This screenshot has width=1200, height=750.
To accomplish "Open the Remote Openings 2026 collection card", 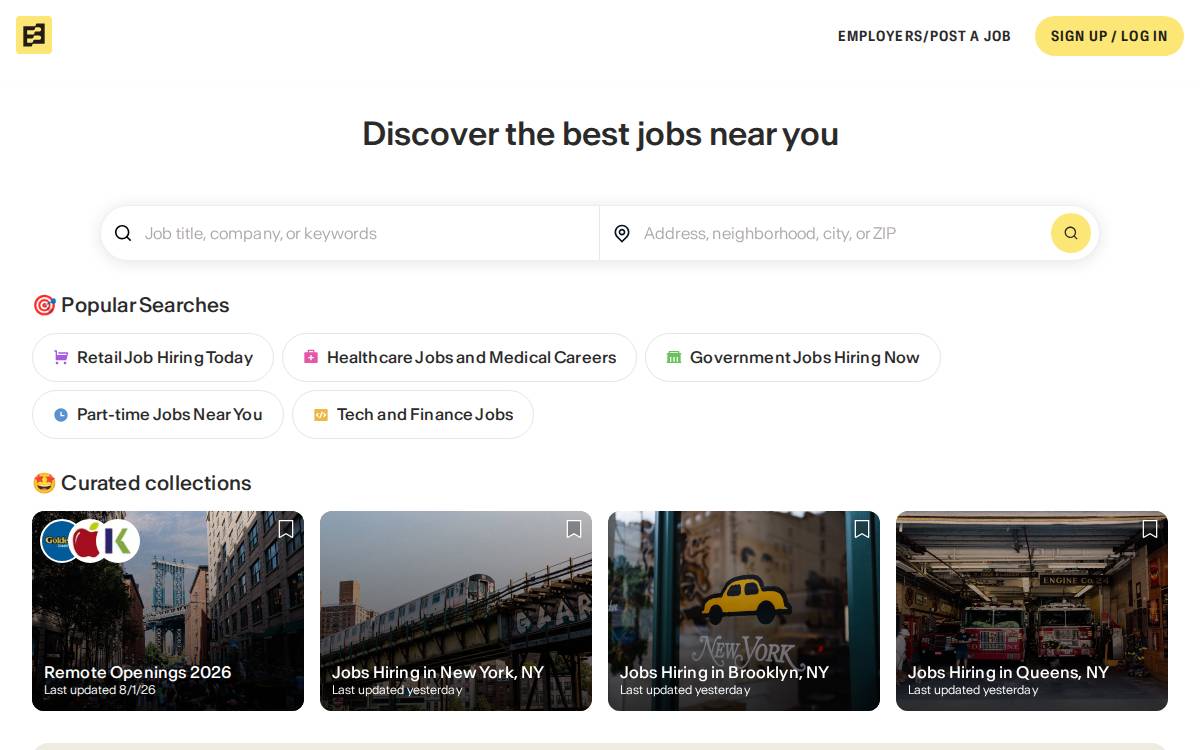I will pyautogui.click(x=168, y=611).
